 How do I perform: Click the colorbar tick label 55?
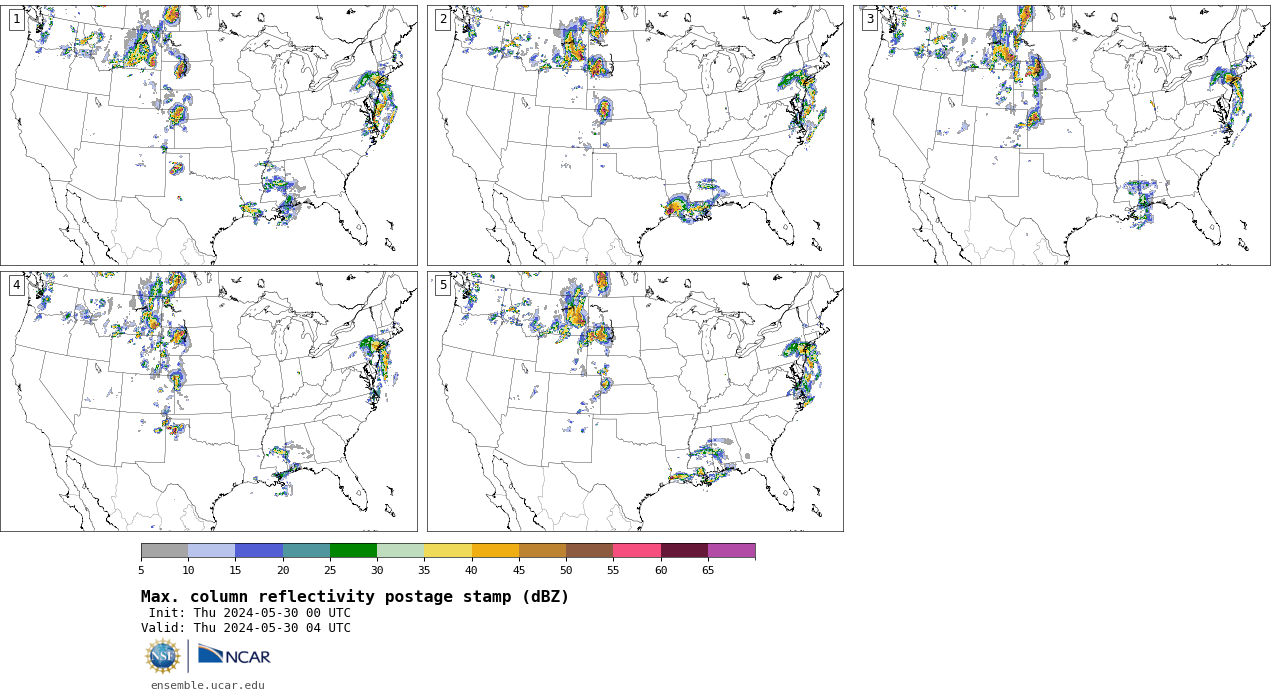(613, 571)
